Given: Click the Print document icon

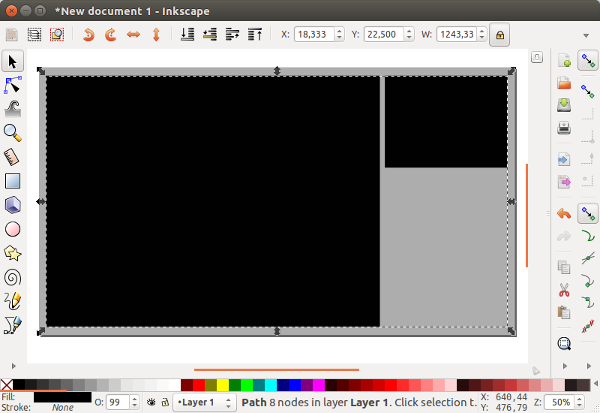Looking at the screenshot, I should pos(563,127).
